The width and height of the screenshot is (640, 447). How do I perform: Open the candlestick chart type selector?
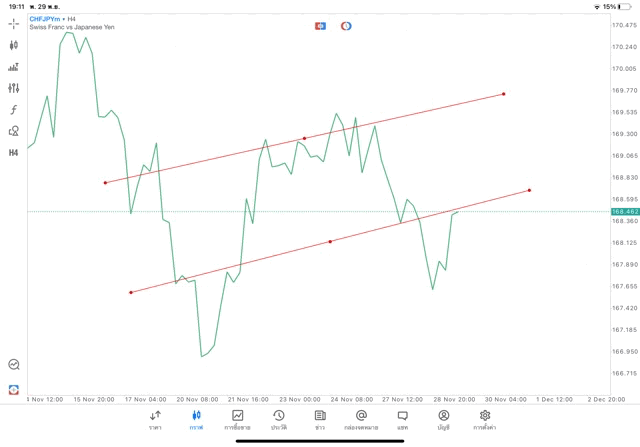[x=14, y=45]
